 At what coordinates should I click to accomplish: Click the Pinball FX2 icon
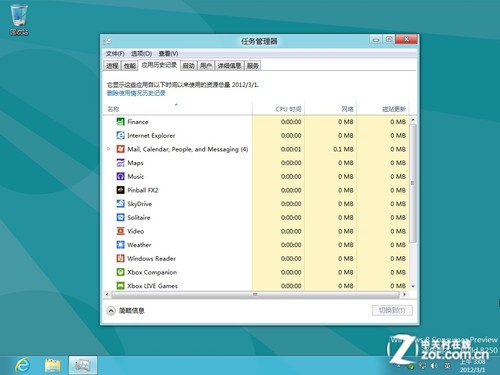[x=120, y=190]
